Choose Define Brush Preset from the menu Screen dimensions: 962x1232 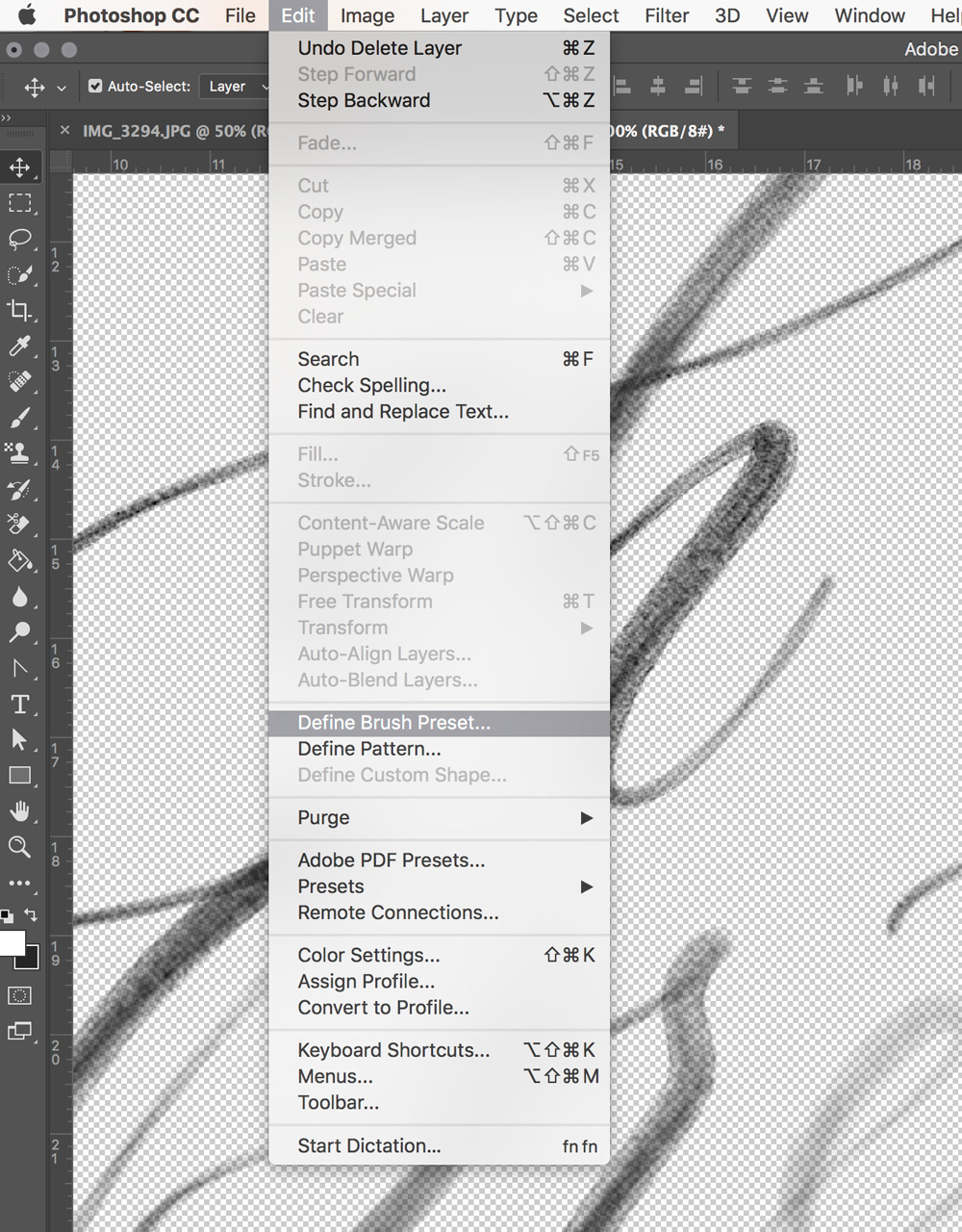tap(392, 722)
